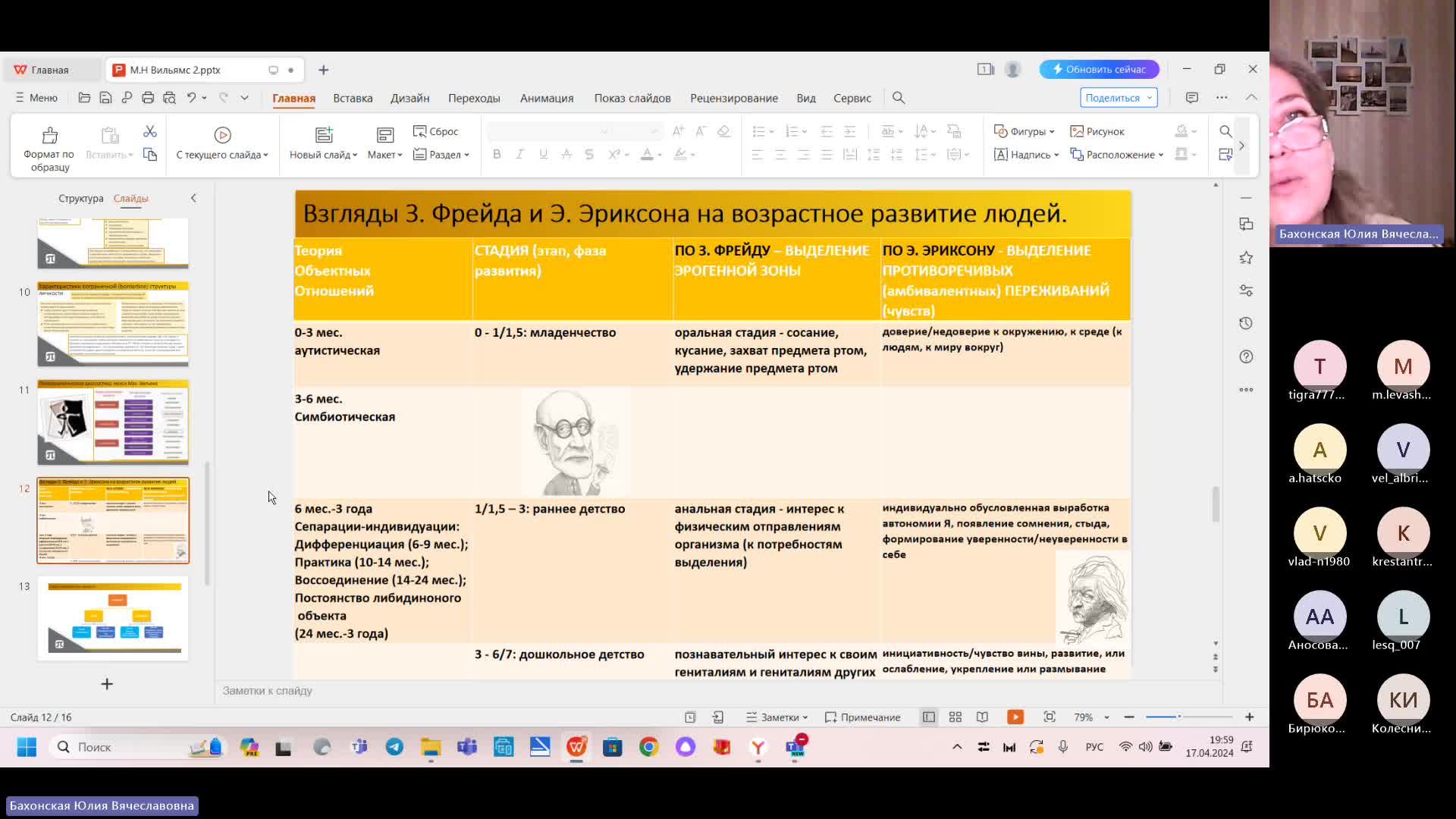Image resolution: width=1456 pixels, height=819 pixels.
Task: Click the open folder icon
Action: 84,98
